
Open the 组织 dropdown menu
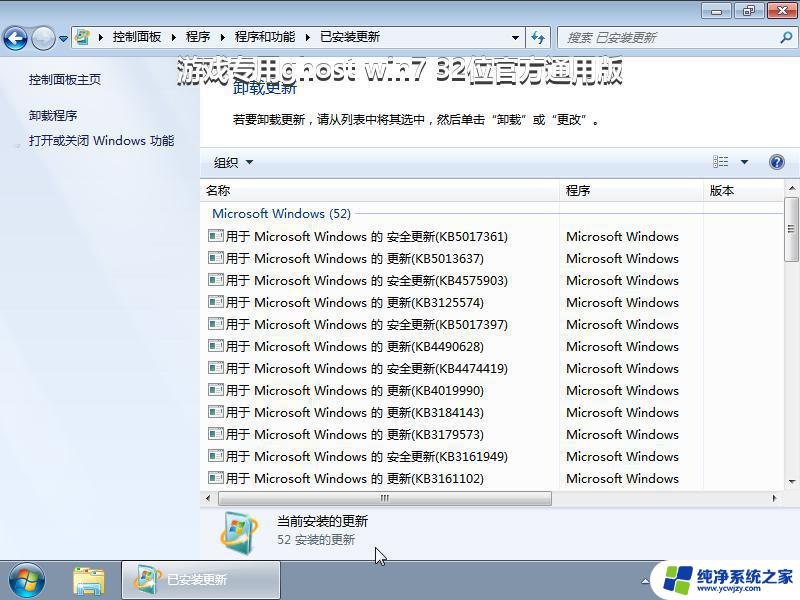click(233, 162)
